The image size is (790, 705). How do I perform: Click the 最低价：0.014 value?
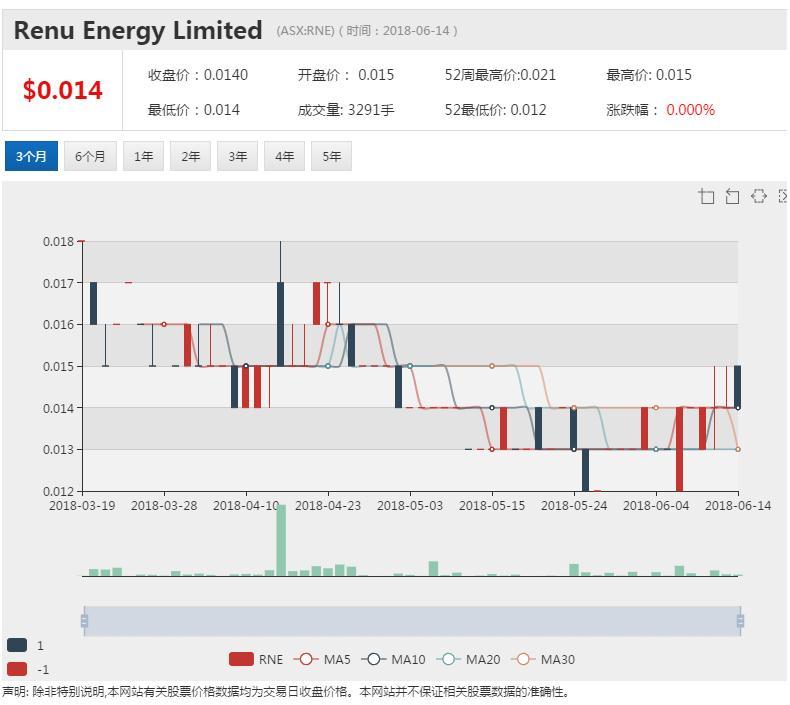pos(193,110)
